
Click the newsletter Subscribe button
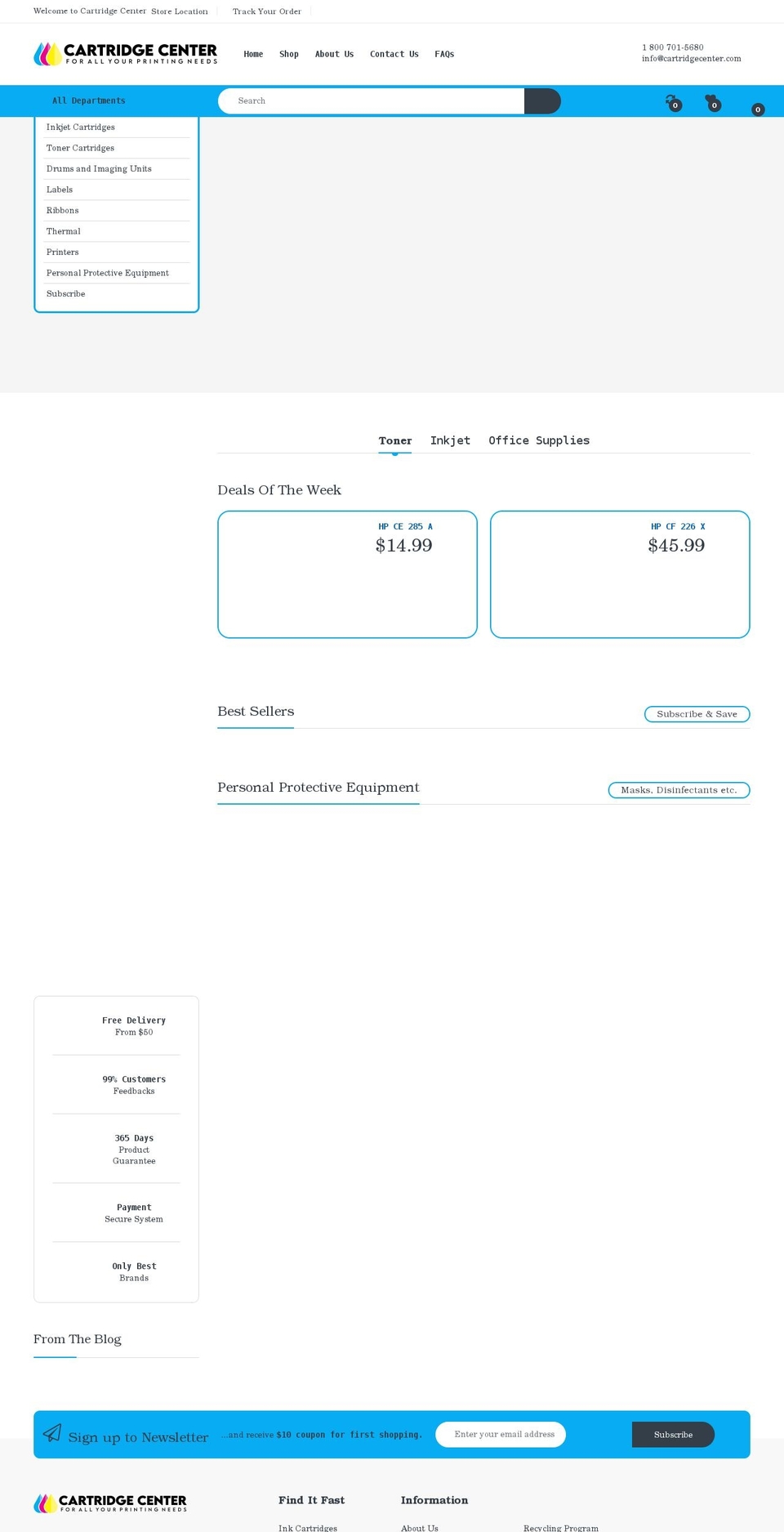(673, 1435)
